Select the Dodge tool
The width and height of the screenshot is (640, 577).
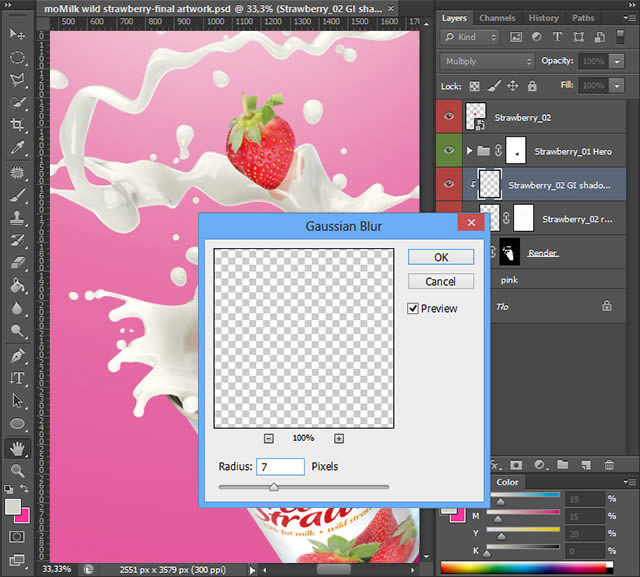[x=17, y=331]
